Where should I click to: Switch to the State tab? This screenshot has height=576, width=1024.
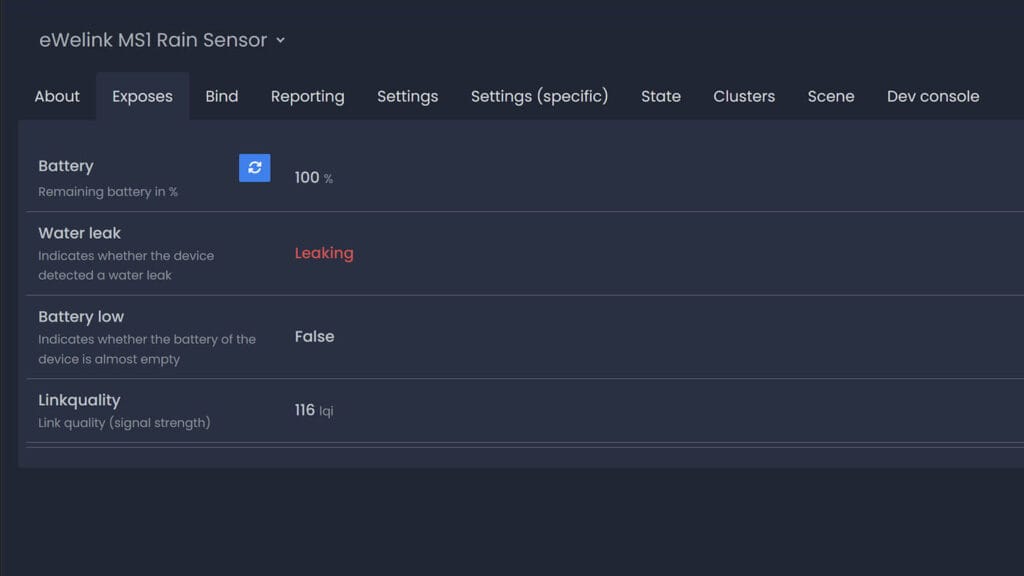(661, 96)
